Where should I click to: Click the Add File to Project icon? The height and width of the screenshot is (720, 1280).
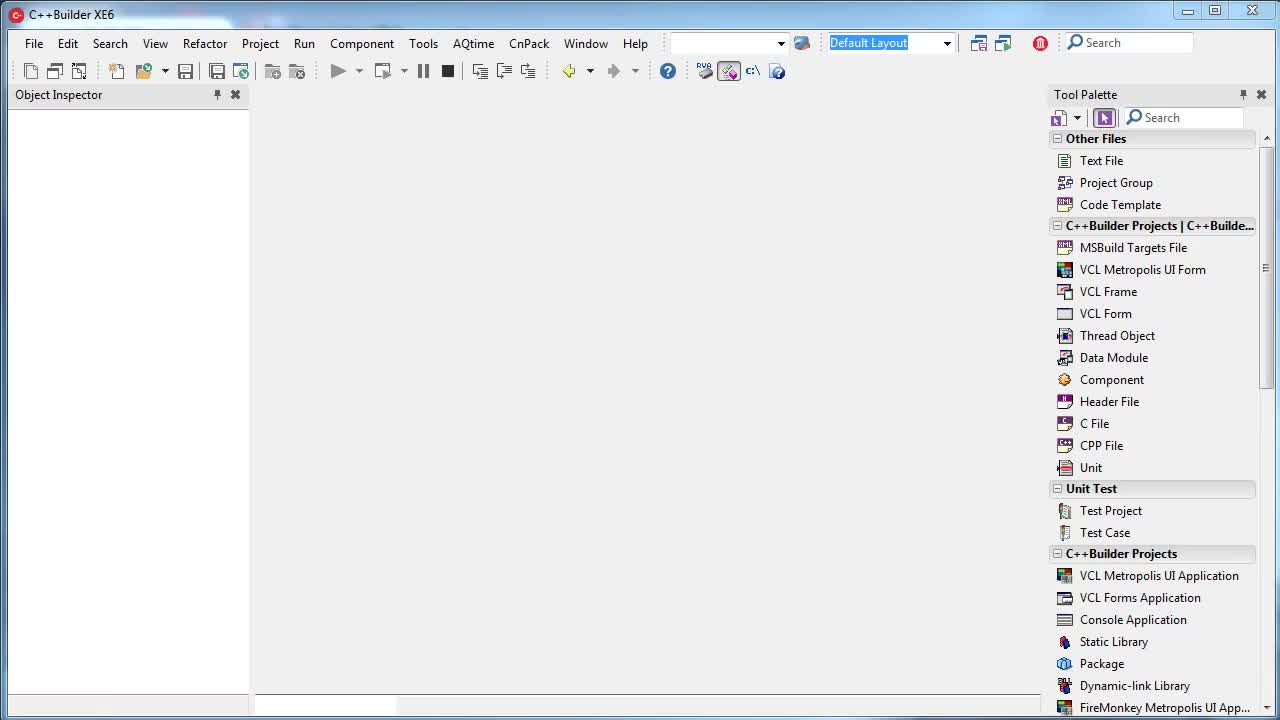pos(272,71)
